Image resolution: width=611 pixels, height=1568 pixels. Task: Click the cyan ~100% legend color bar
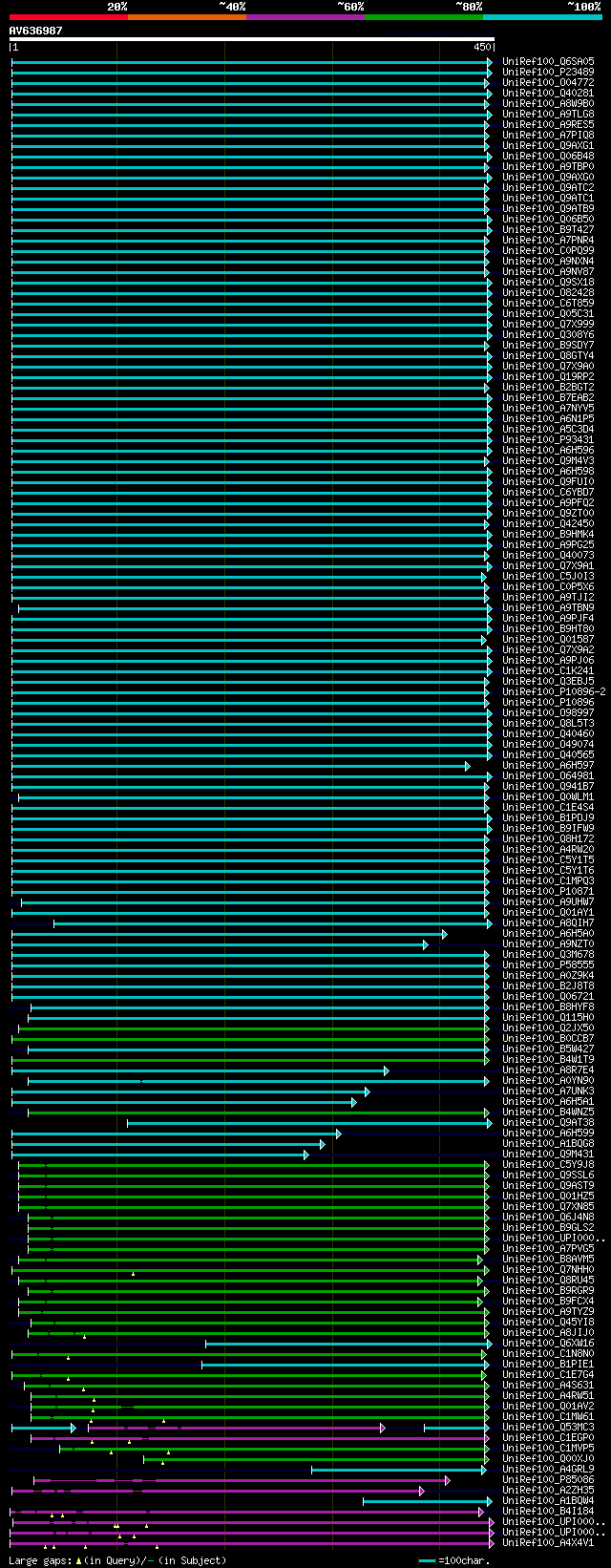pos(542,17)
